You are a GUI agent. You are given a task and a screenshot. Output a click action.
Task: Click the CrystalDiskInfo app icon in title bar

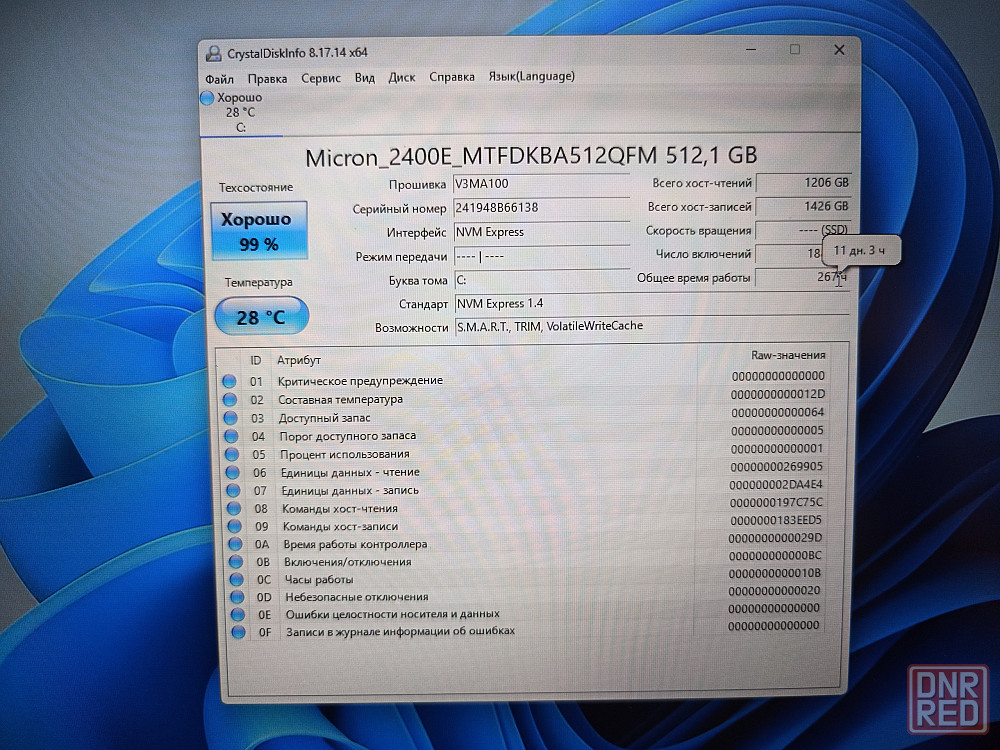click(213, 54)
